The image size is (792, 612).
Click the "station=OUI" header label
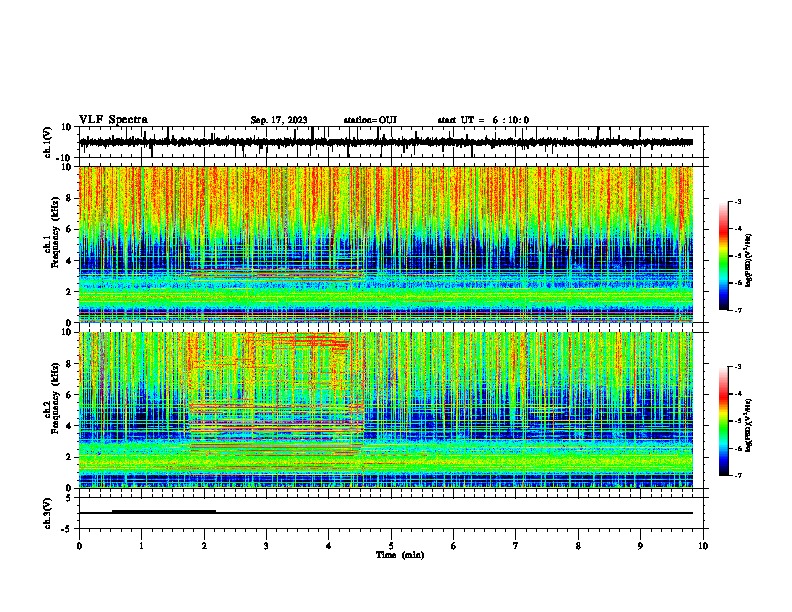click(370, 120)
